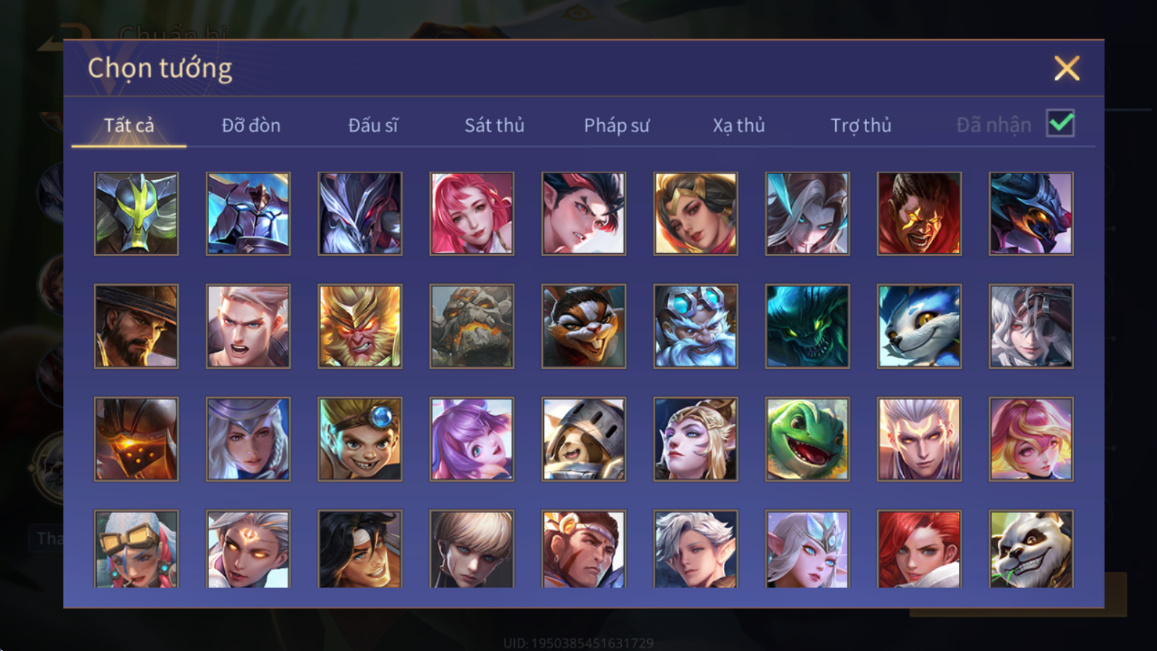Pick the green chameleon hero portrait
The image size is (1157, 651).
tap(807, 439)
